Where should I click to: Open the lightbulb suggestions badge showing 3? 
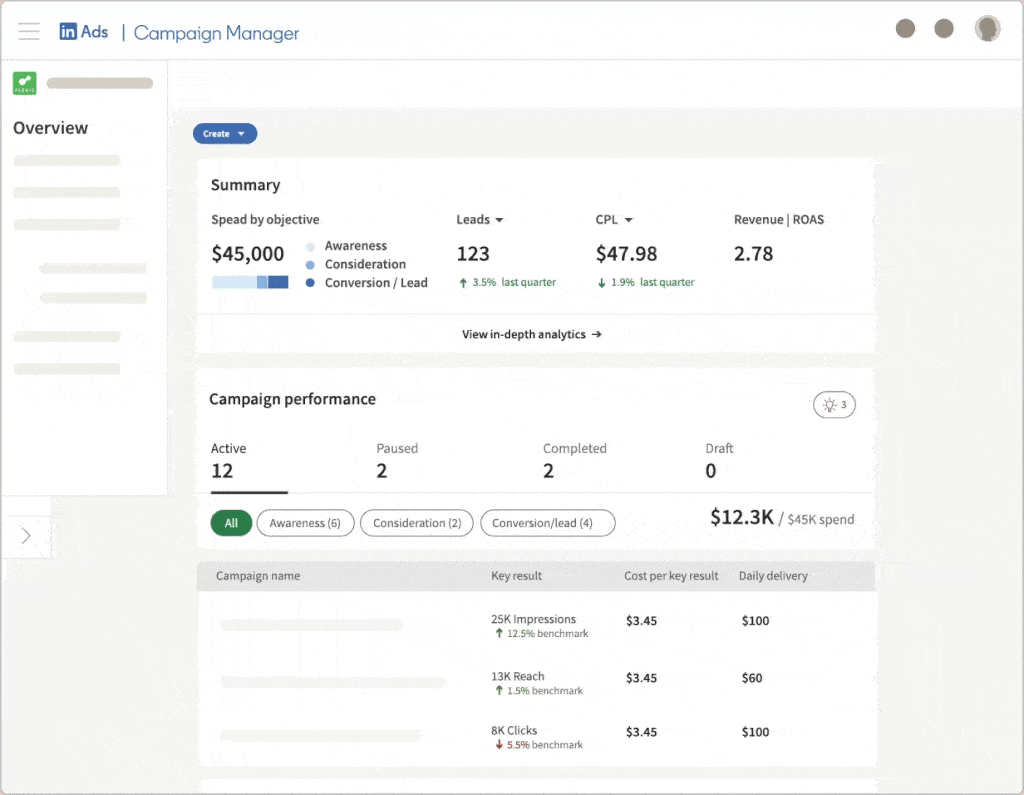pos(834,404)
